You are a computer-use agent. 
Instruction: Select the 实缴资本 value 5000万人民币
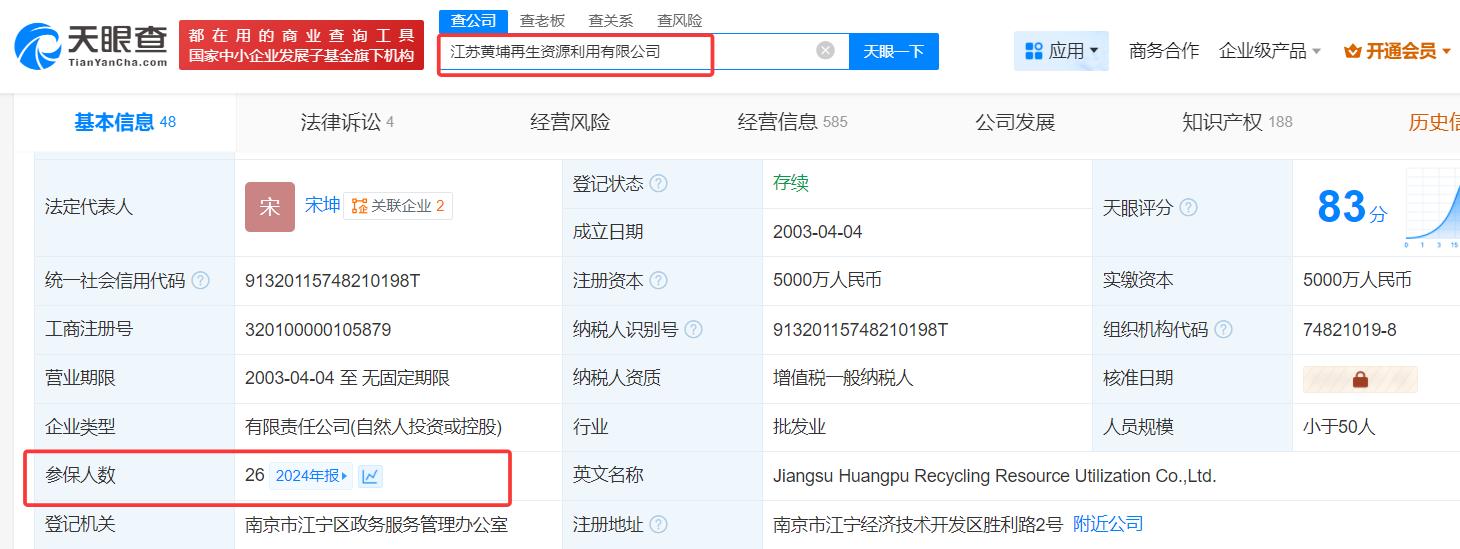click(x=1357, y=281)
